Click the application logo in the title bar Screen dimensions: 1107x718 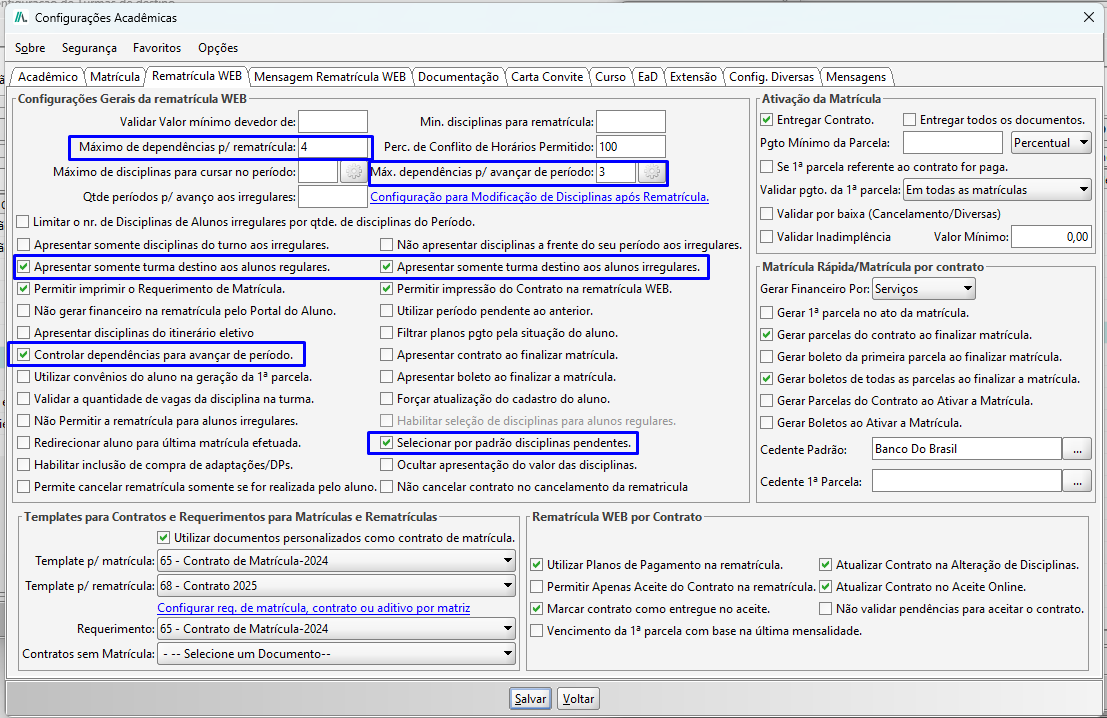coord(20,17)
